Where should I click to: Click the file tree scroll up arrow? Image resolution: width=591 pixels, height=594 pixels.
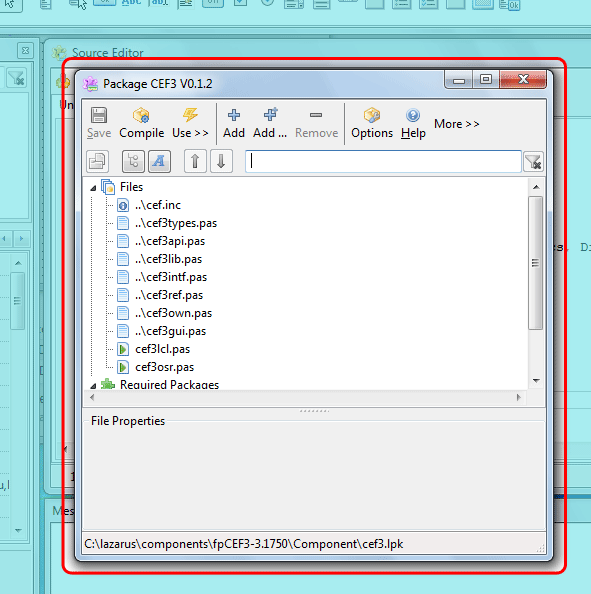click(536, 187)
